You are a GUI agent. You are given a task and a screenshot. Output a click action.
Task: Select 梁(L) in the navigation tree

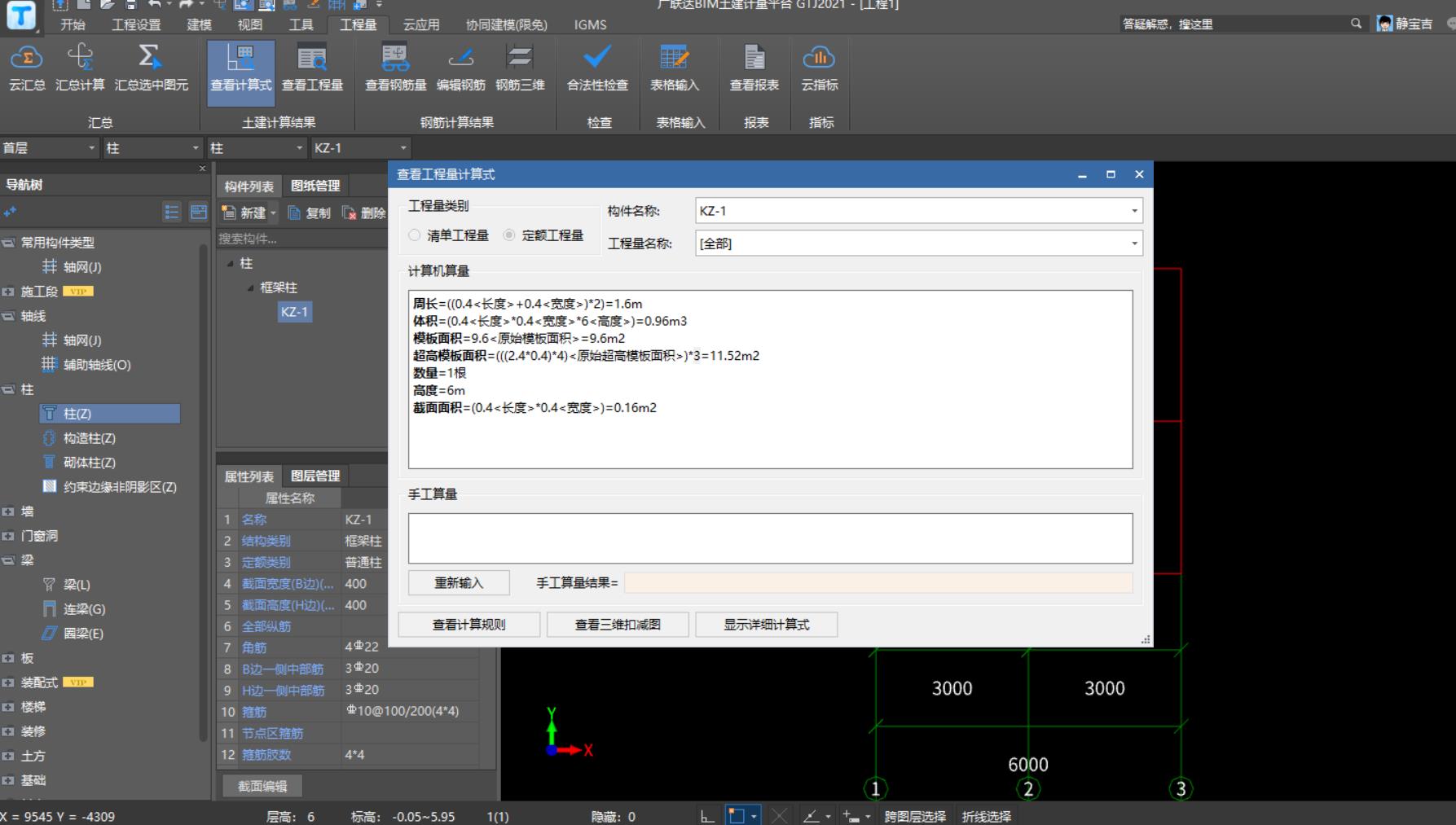tap(67, 585)
